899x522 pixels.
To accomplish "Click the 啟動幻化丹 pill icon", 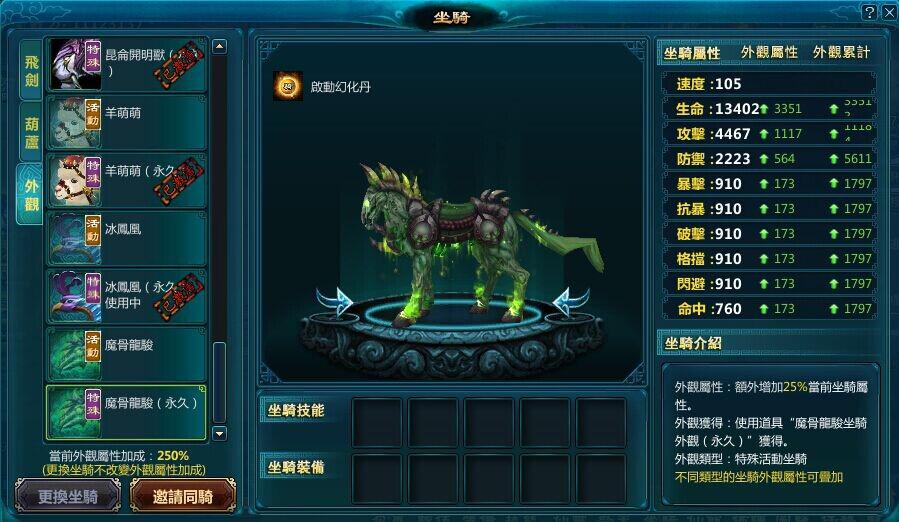I will coord(288,86).
